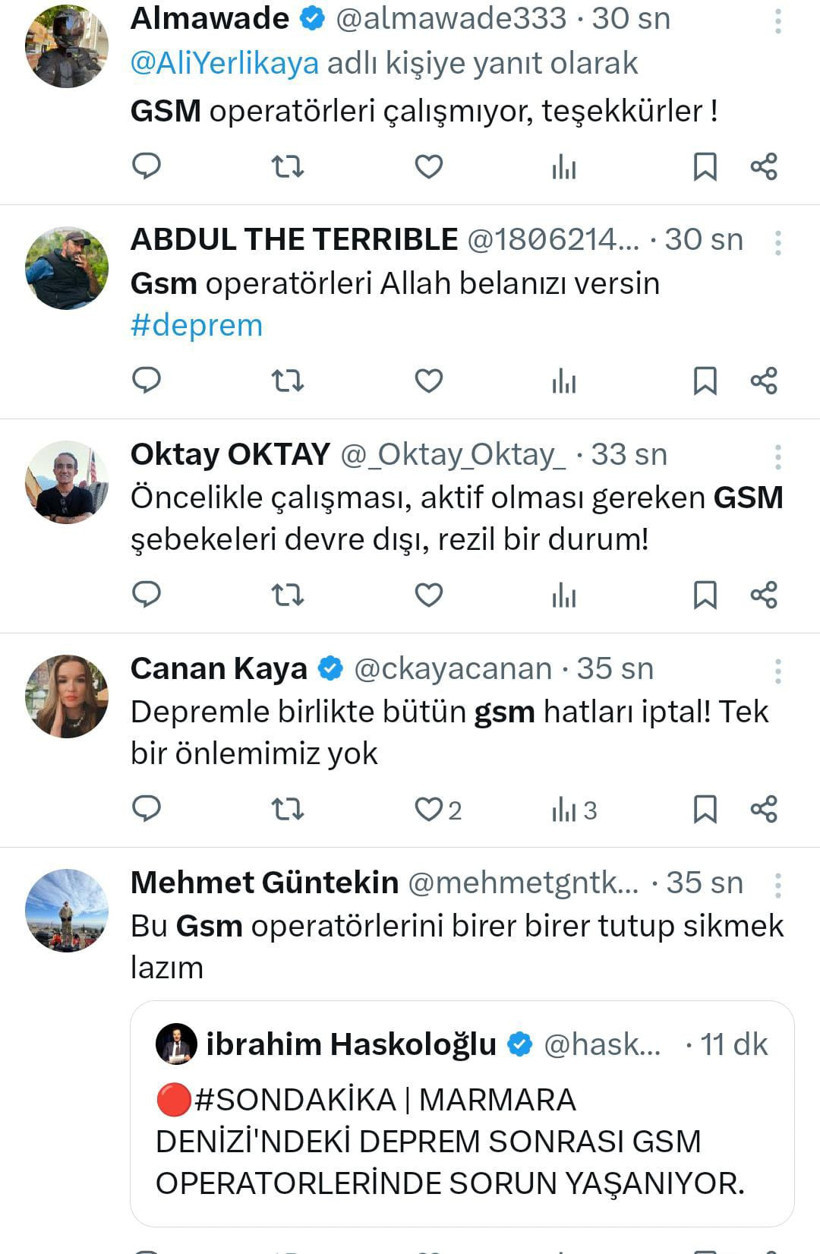View analytics on Canan Kaya's tweet
Image resolution: width=820 pixels, height=1254 pixels.
[x=567, y=809]
